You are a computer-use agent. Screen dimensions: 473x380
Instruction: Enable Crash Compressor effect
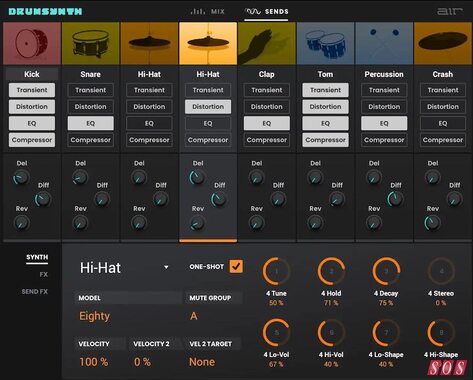coord(443,140)
